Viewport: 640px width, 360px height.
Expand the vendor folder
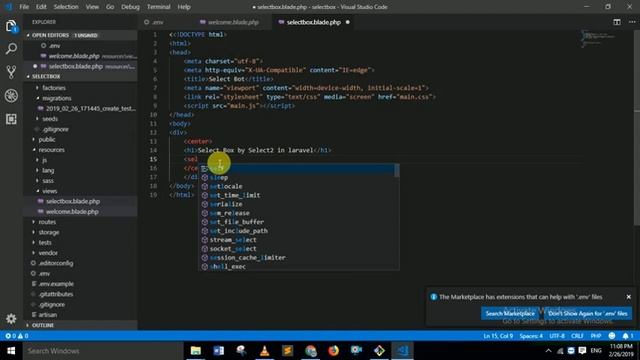click(48, 253)
